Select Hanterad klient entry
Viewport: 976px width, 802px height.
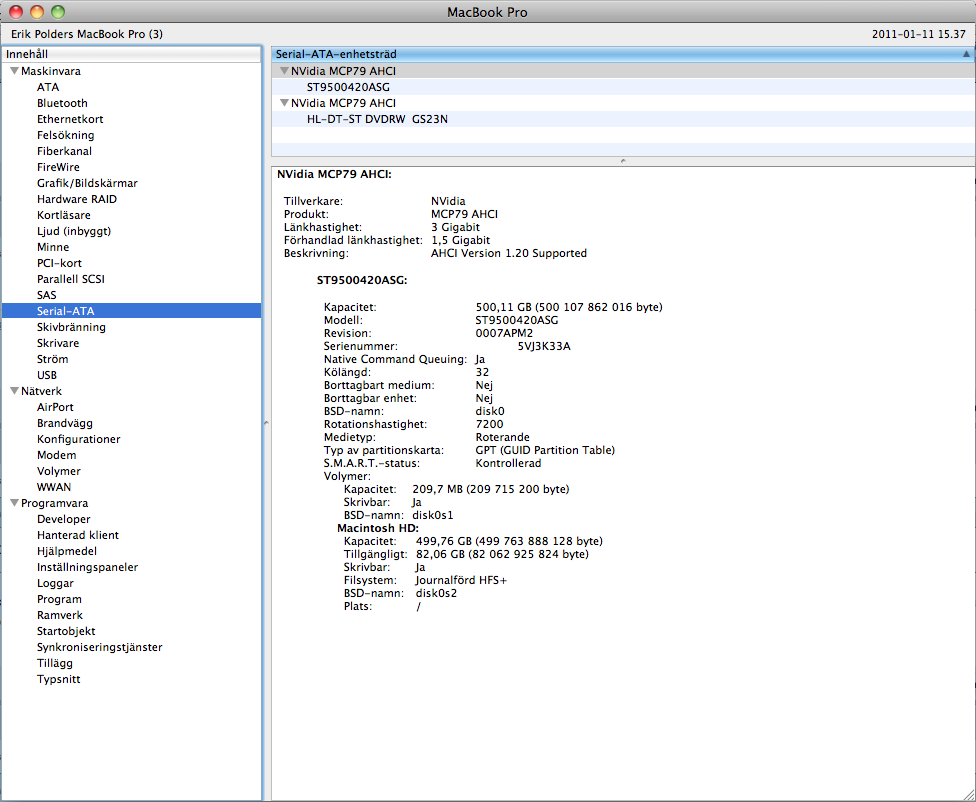pyautogui.click(x=78, y=535)
